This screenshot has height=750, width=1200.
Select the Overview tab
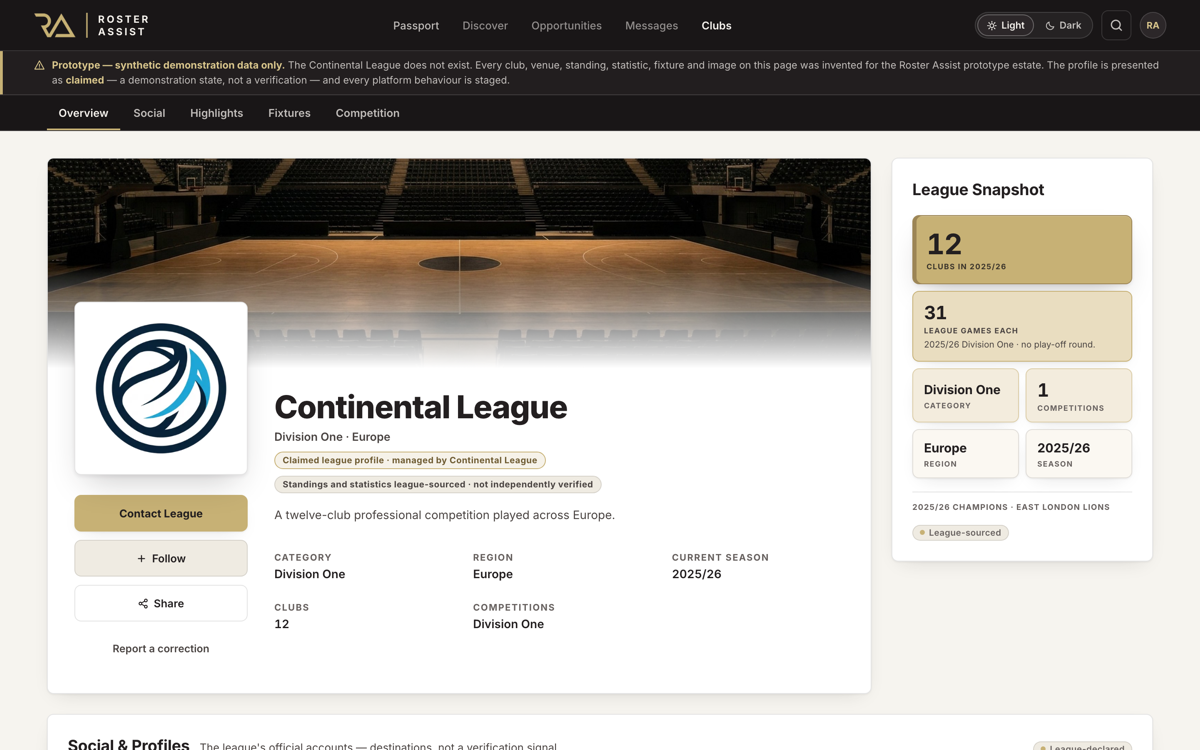tap(83, 113)
